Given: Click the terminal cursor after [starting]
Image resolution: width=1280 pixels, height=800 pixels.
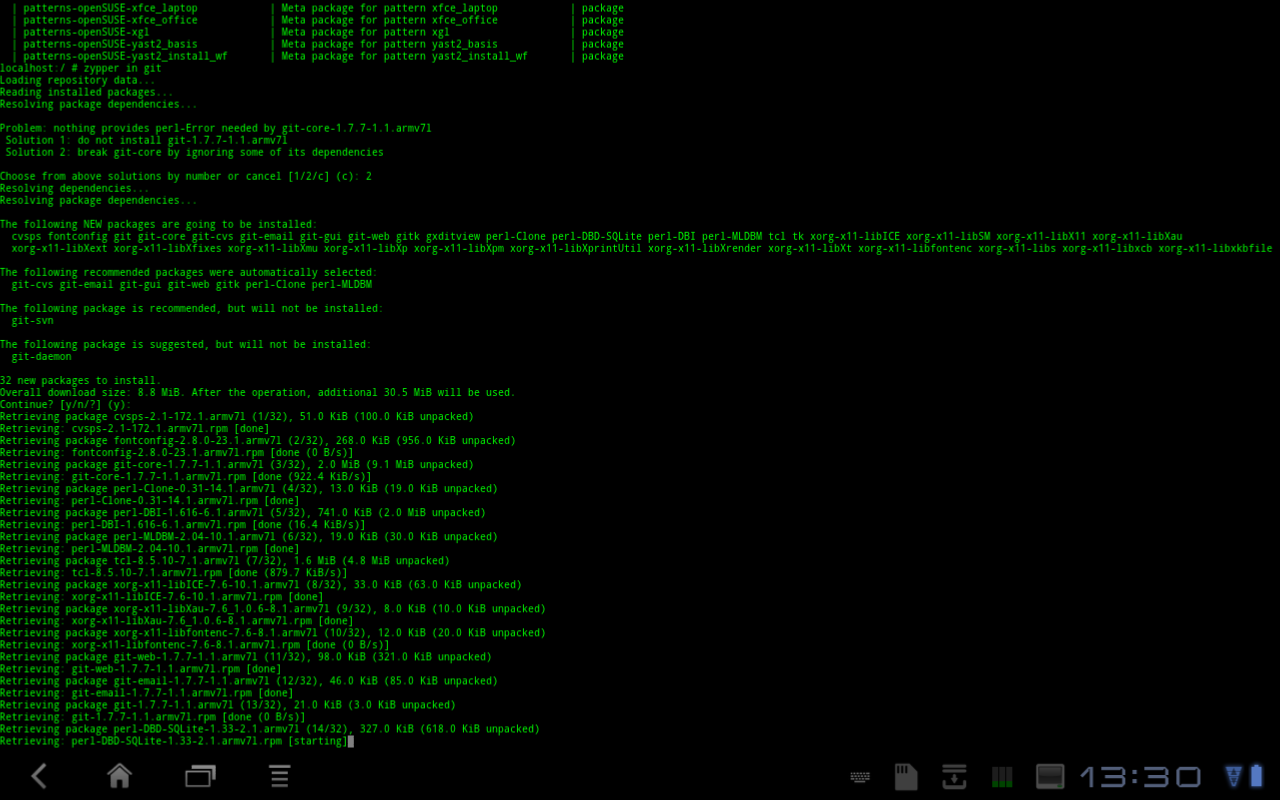Looking at the screenshot, I should point(351,742).
